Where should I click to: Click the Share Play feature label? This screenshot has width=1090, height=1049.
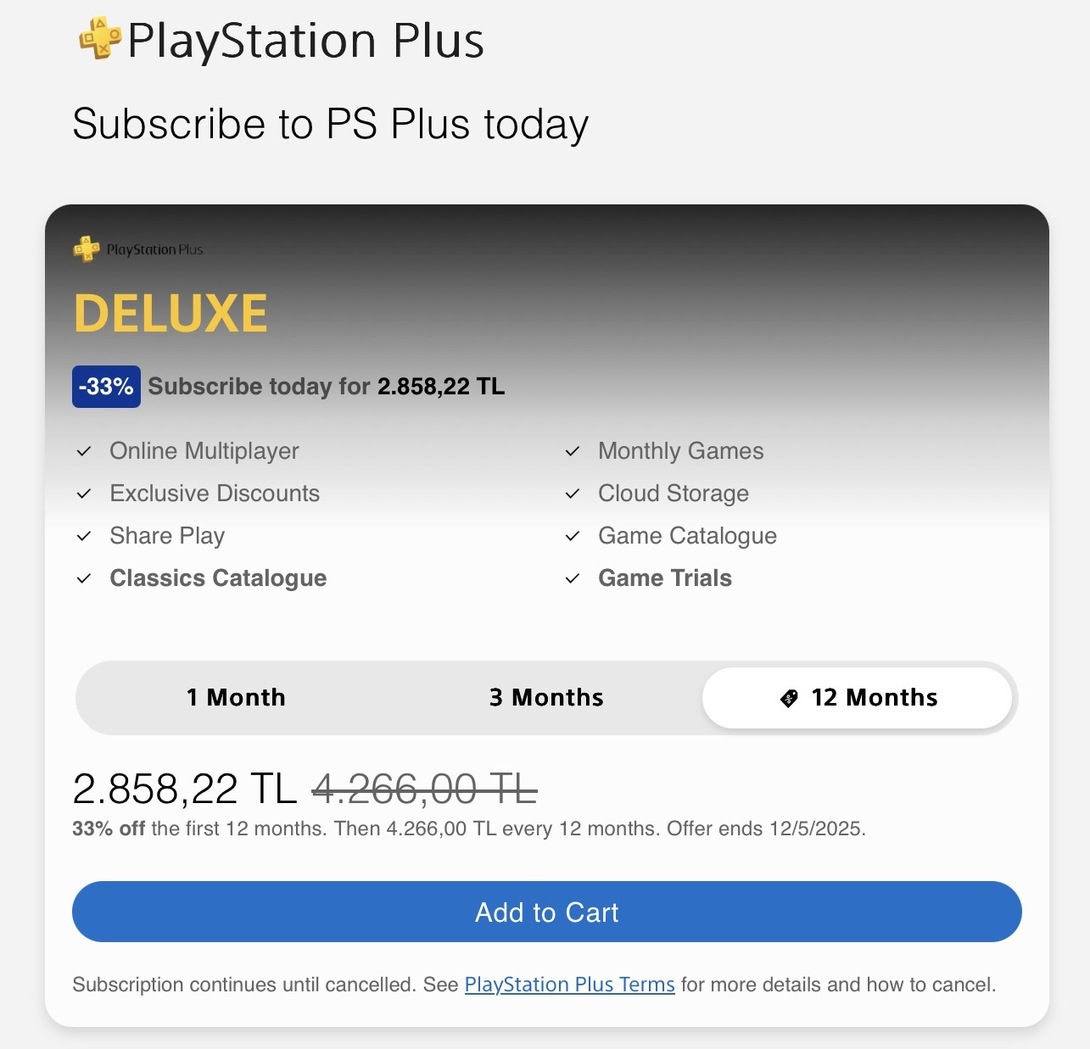coord(167,536)
